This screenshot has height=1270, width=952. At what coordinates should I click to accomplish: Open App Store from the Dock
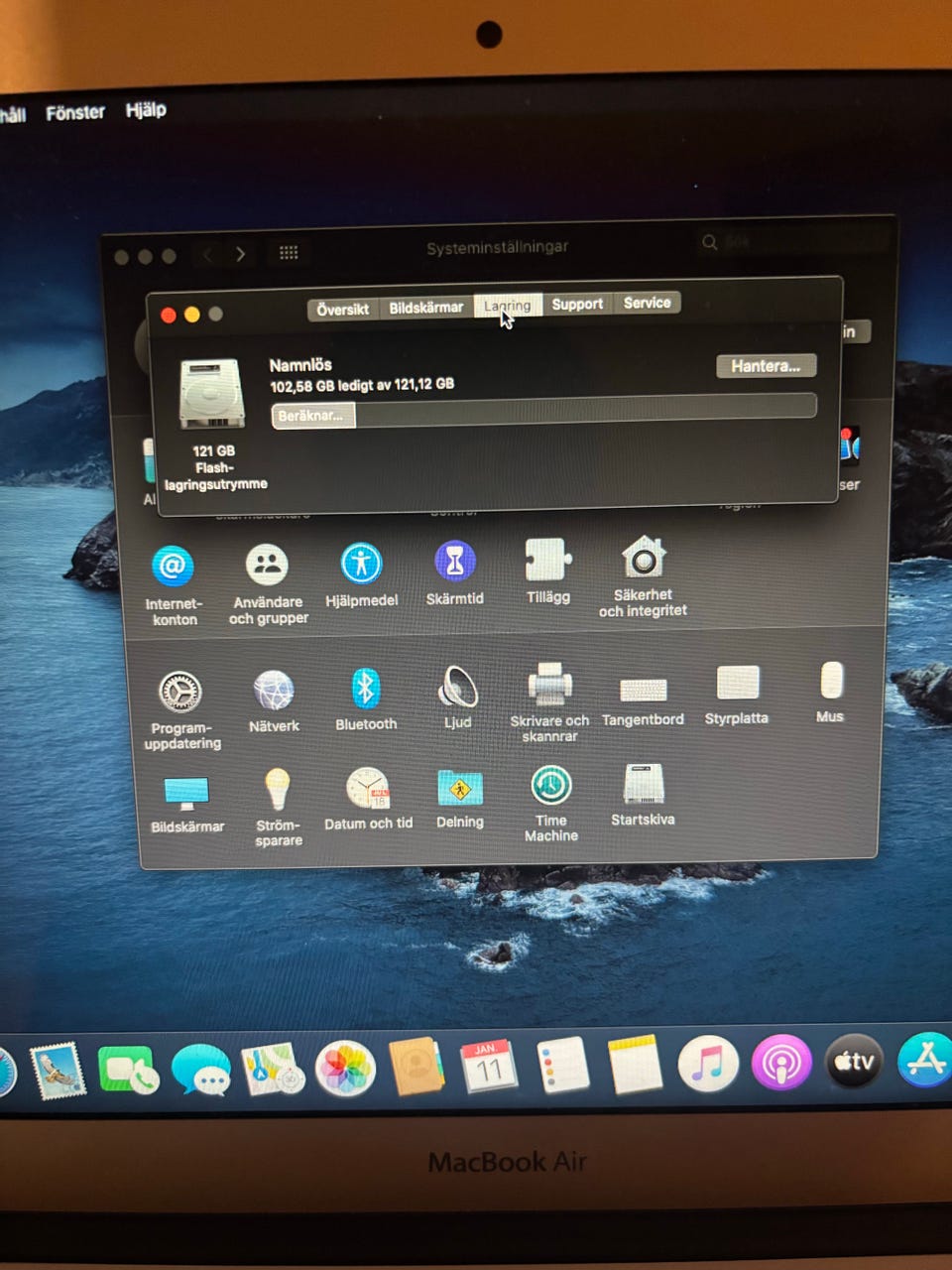(925, 1059)
